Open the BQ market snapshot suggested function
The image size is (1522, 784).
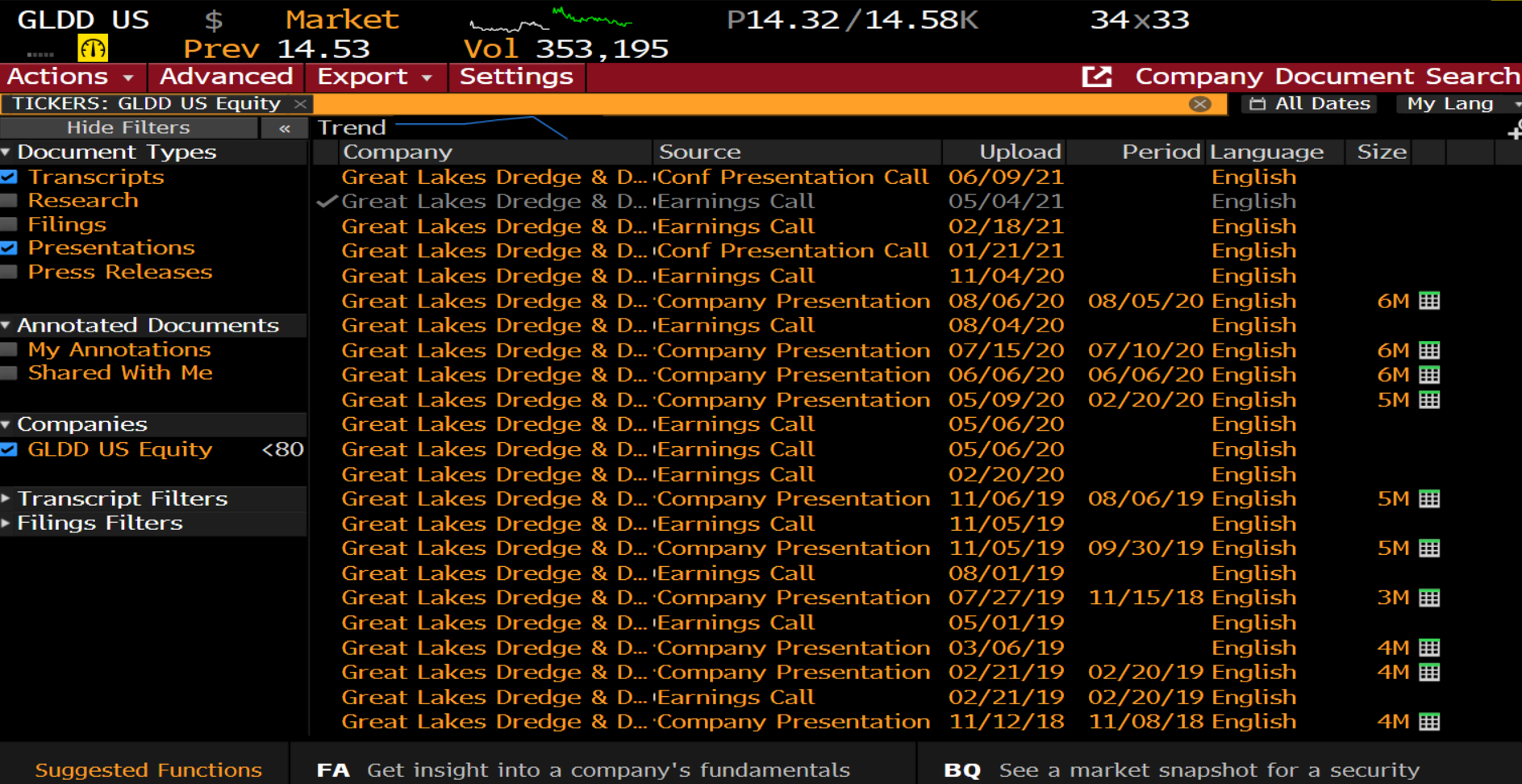coord(1181,770)
